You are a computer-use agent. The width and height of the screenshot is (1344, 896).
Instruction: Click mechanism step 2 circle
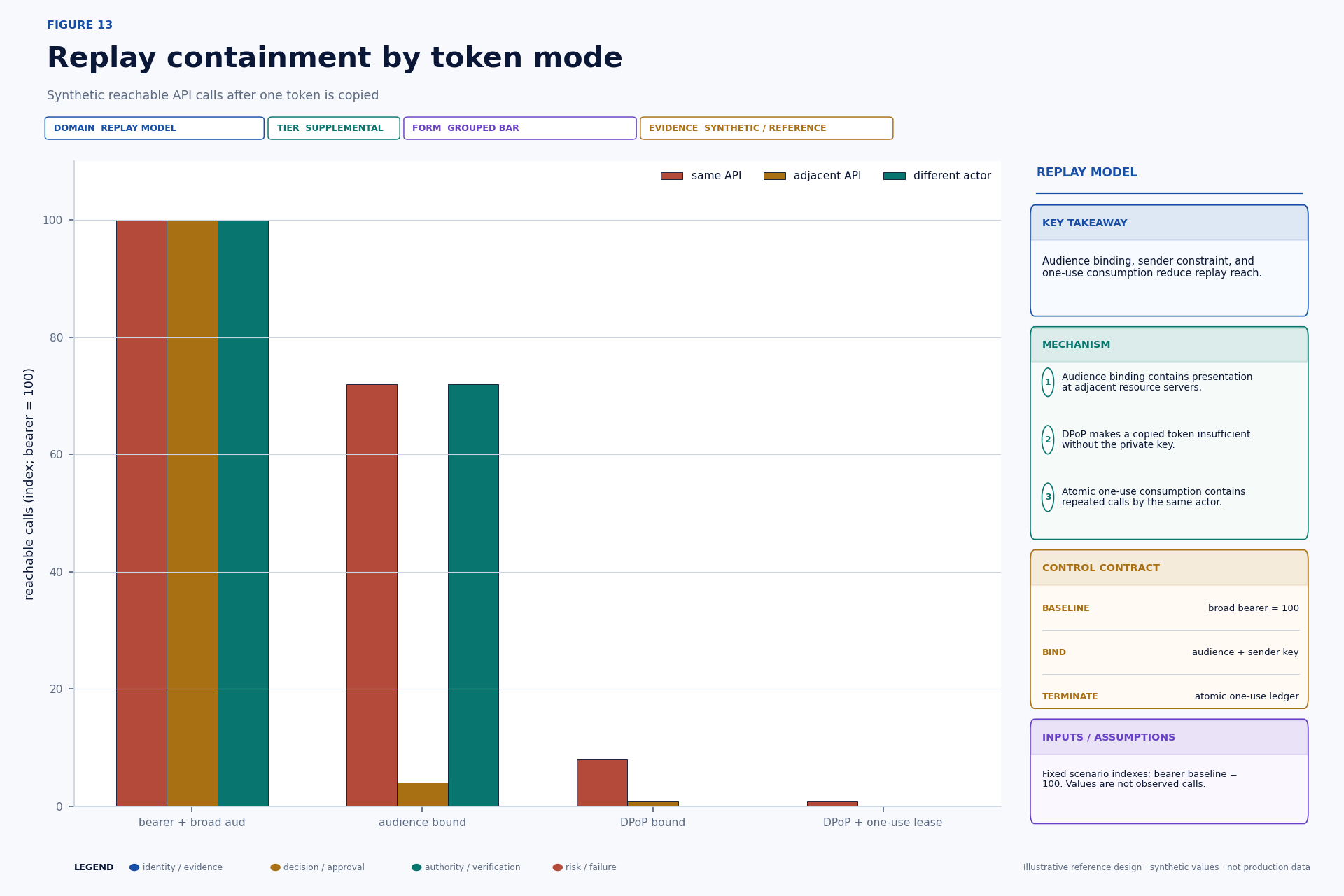click(1048, 440)
